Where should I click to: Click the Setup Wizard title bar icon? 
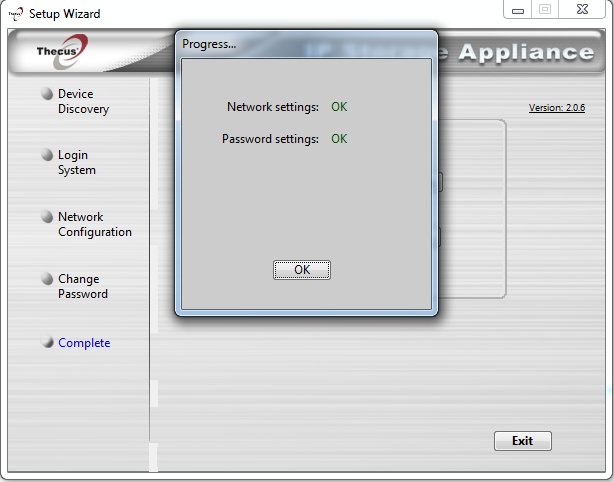[13, 13]
